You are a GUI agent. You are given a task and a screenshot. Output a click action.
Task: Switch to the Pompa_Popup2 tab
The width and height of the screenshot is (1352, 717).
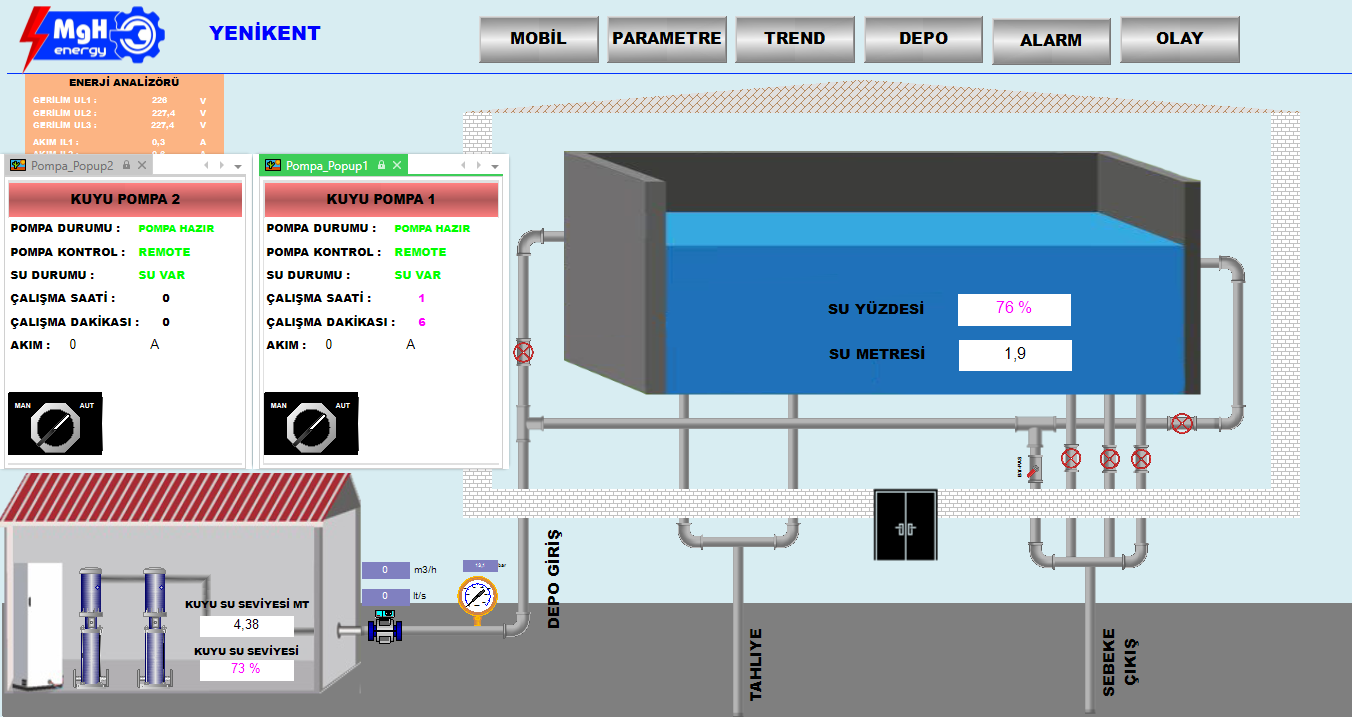[x=70, y=165]
